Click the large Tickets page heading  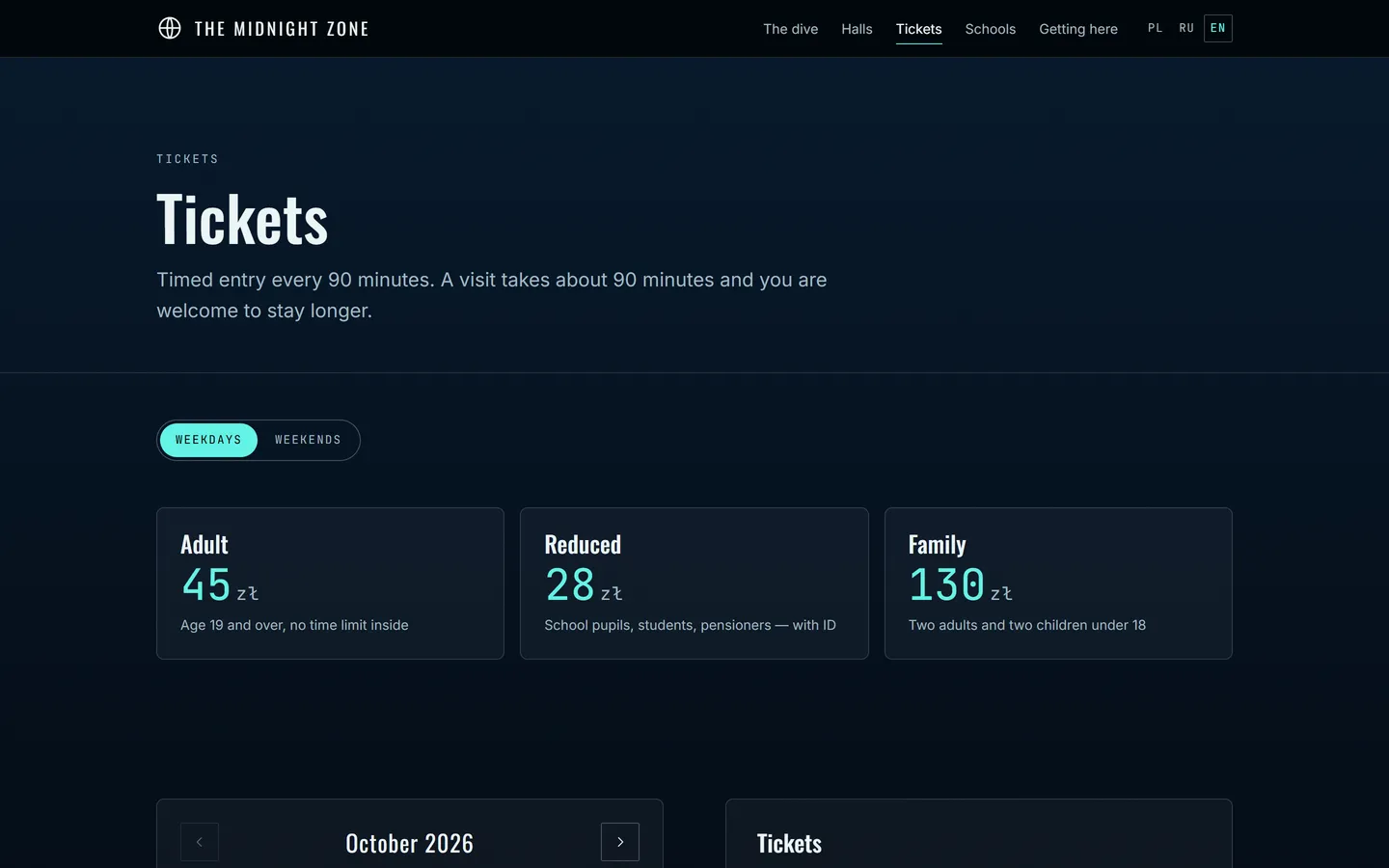tap(242, 220)
